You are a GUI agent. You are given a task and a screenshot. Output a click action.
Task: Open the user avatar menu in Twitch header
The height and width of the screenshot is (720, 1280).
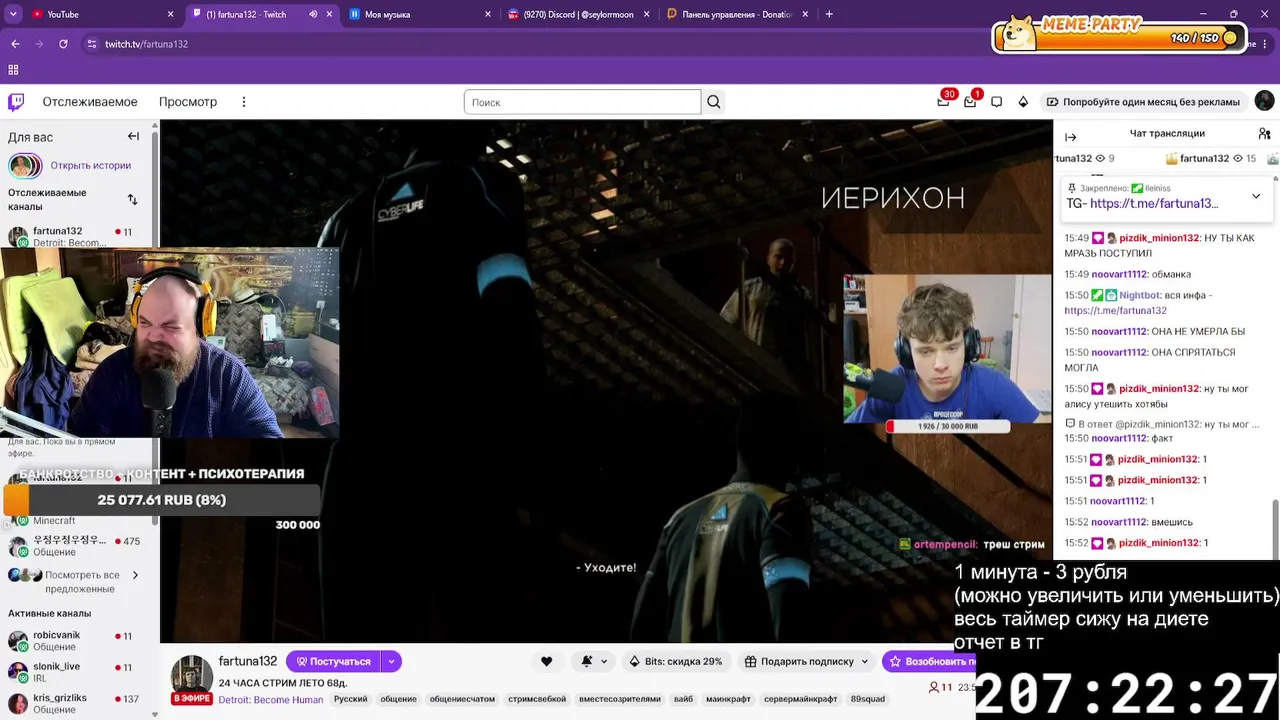[x=1264, y=101]
